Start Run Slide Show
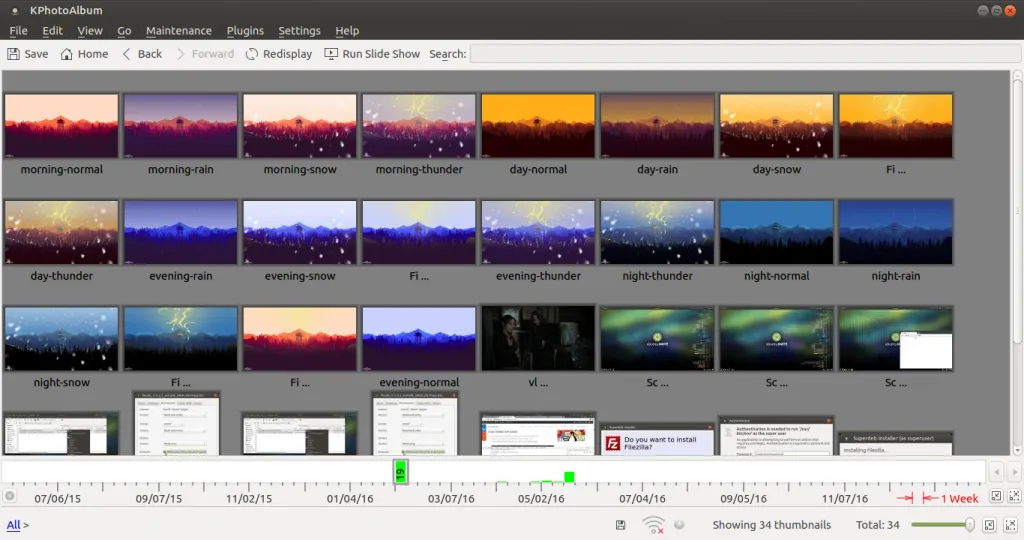 pyautogui.click(x=372, y=54)
